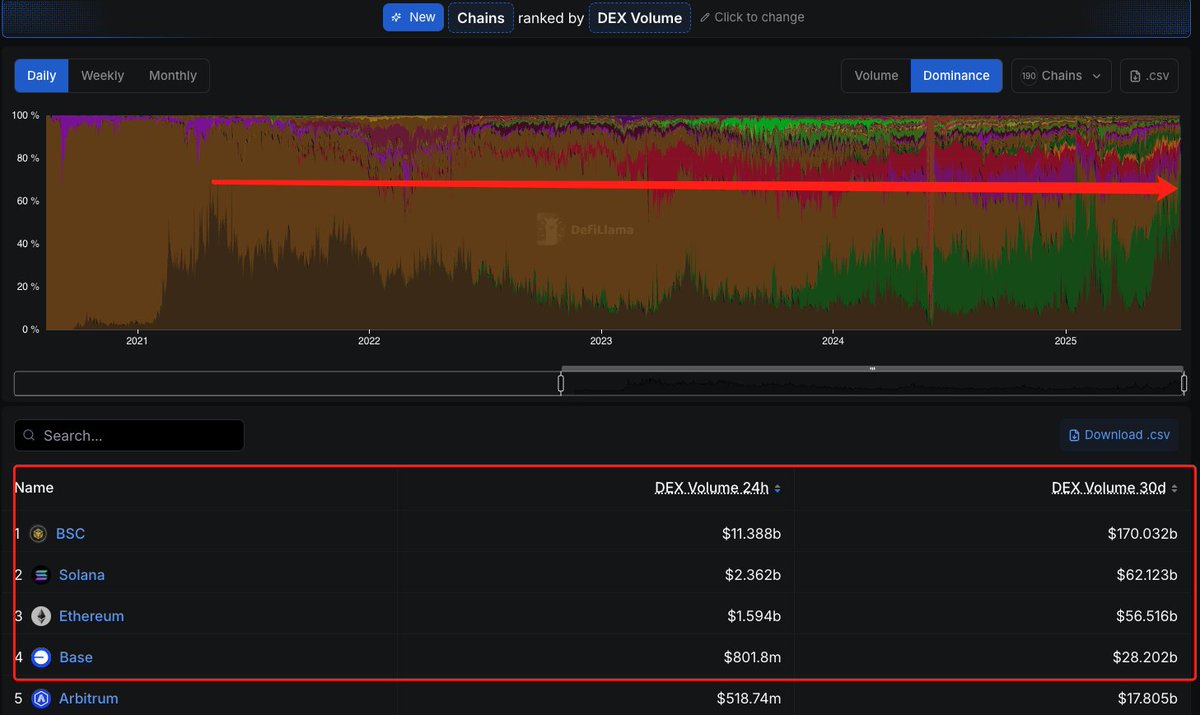This screenshot has height=715, width=1200.
Task: Click the Arbitrum chain logo icon
Action: [41, 698]
